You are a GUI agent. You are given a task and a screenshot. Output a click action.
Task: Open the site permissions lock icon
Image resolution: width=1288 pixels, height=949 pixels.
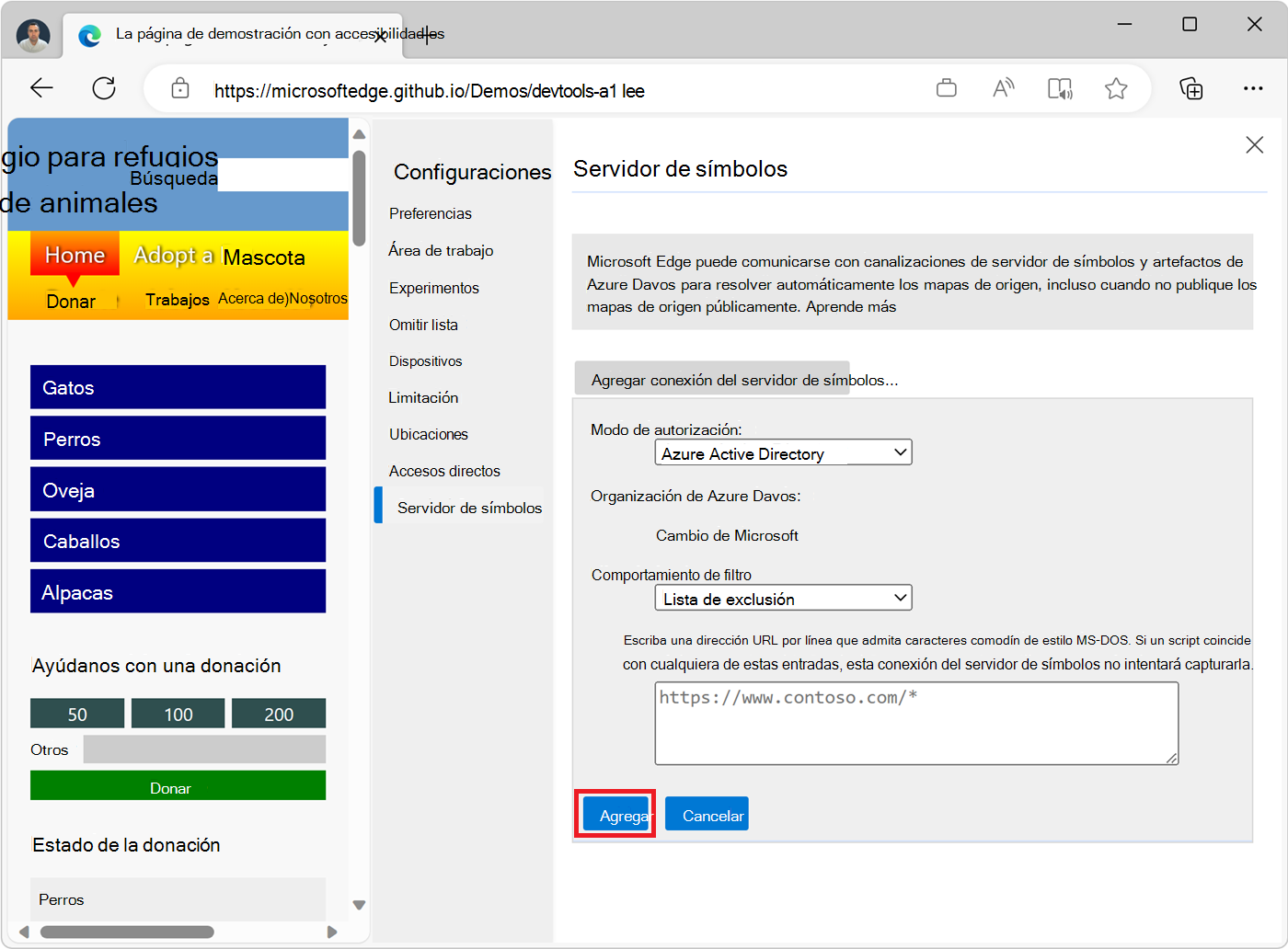point(180,88)
